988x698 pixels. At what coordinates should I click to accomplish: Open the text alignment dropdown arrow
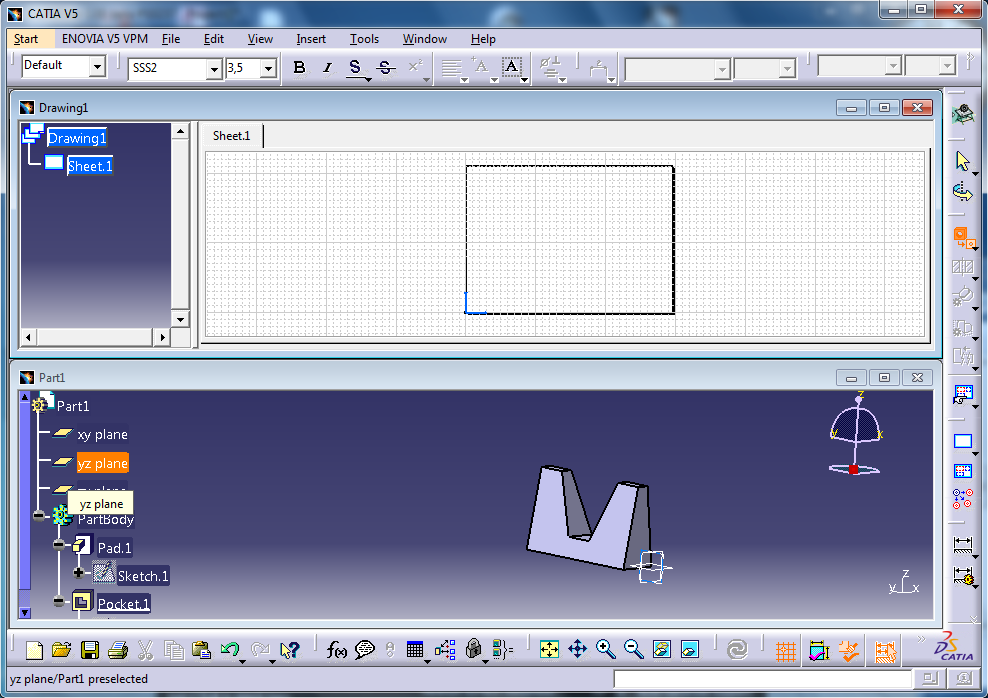(x=464, y=80)
